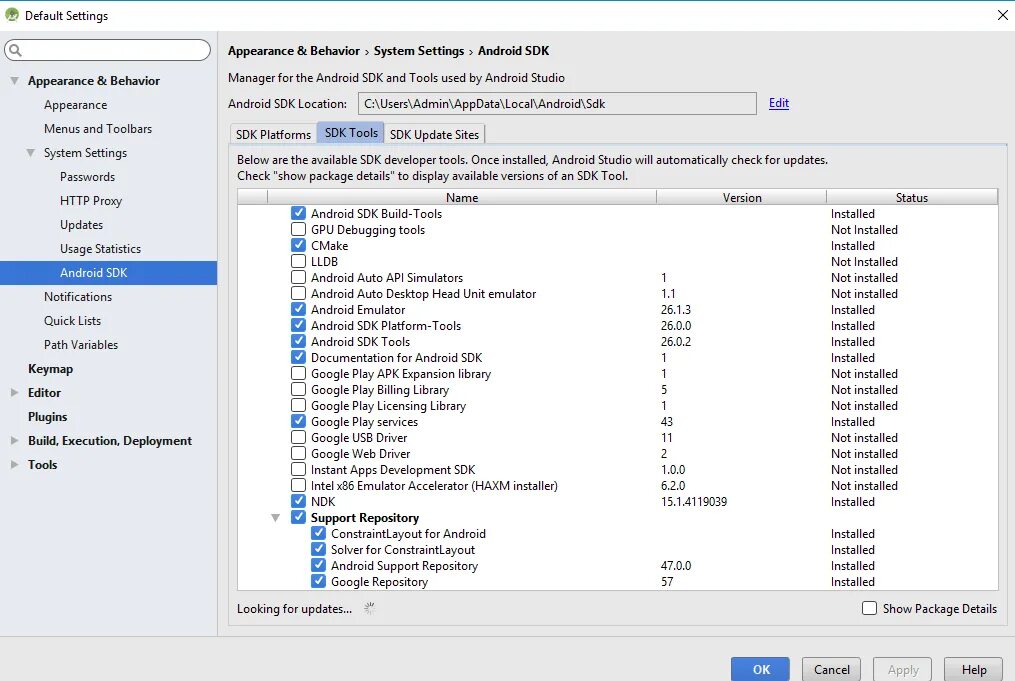Select Quick Lists settings
Image resolution: width=1015 pixels, height=681 pixels.
click(x=72, y=320)
